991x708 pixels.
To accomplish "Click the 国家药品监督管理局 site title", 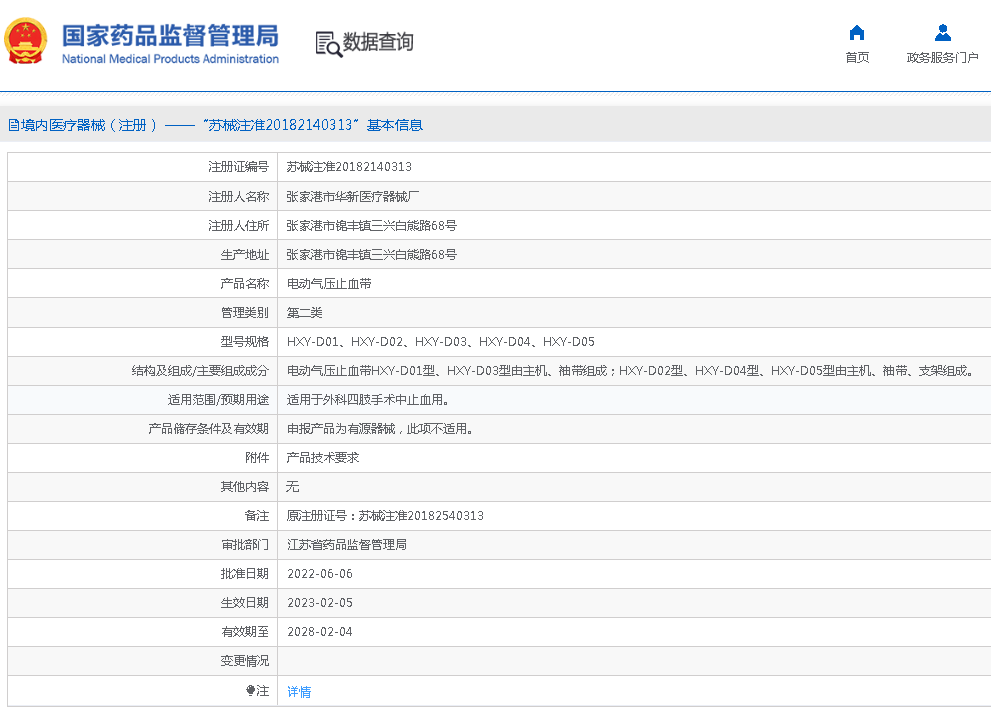I will pyautogui.click(x=170, y=35).
